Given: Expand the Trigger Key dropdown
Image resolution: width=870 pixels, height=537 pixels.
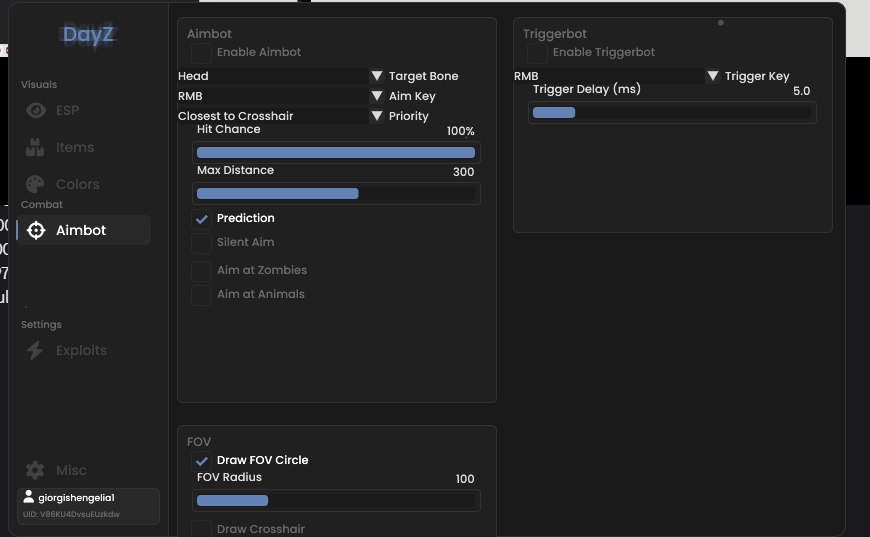Looking at the screenshot, I should point(713,76).
